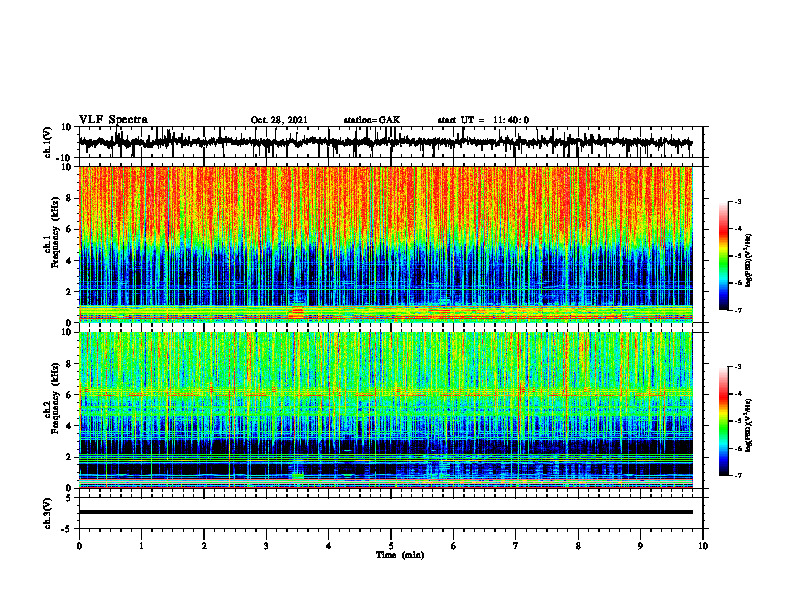Click ch.1 spectrogram frequency tick "6"
The image size is (792, 612).
pyautogui.click(x=70, y=229)
